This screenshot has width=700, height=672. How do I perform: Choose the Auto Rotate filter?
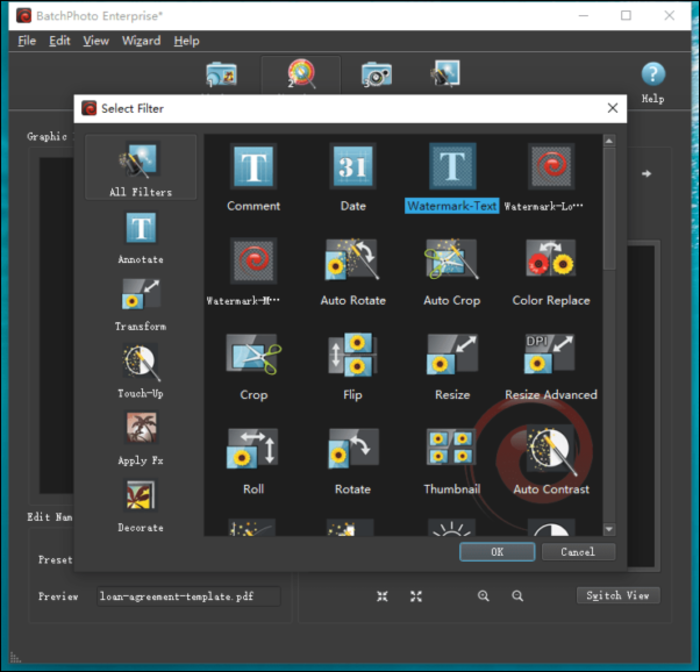click(353, 261)
